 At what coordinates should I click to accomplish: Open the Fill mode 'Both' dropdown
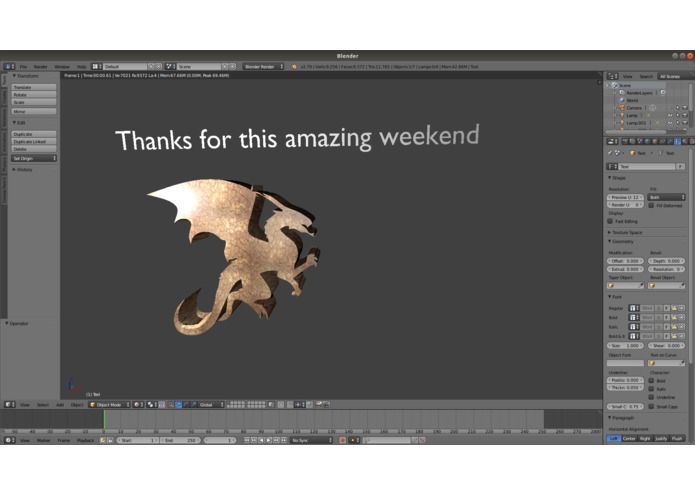pos(666,197)
